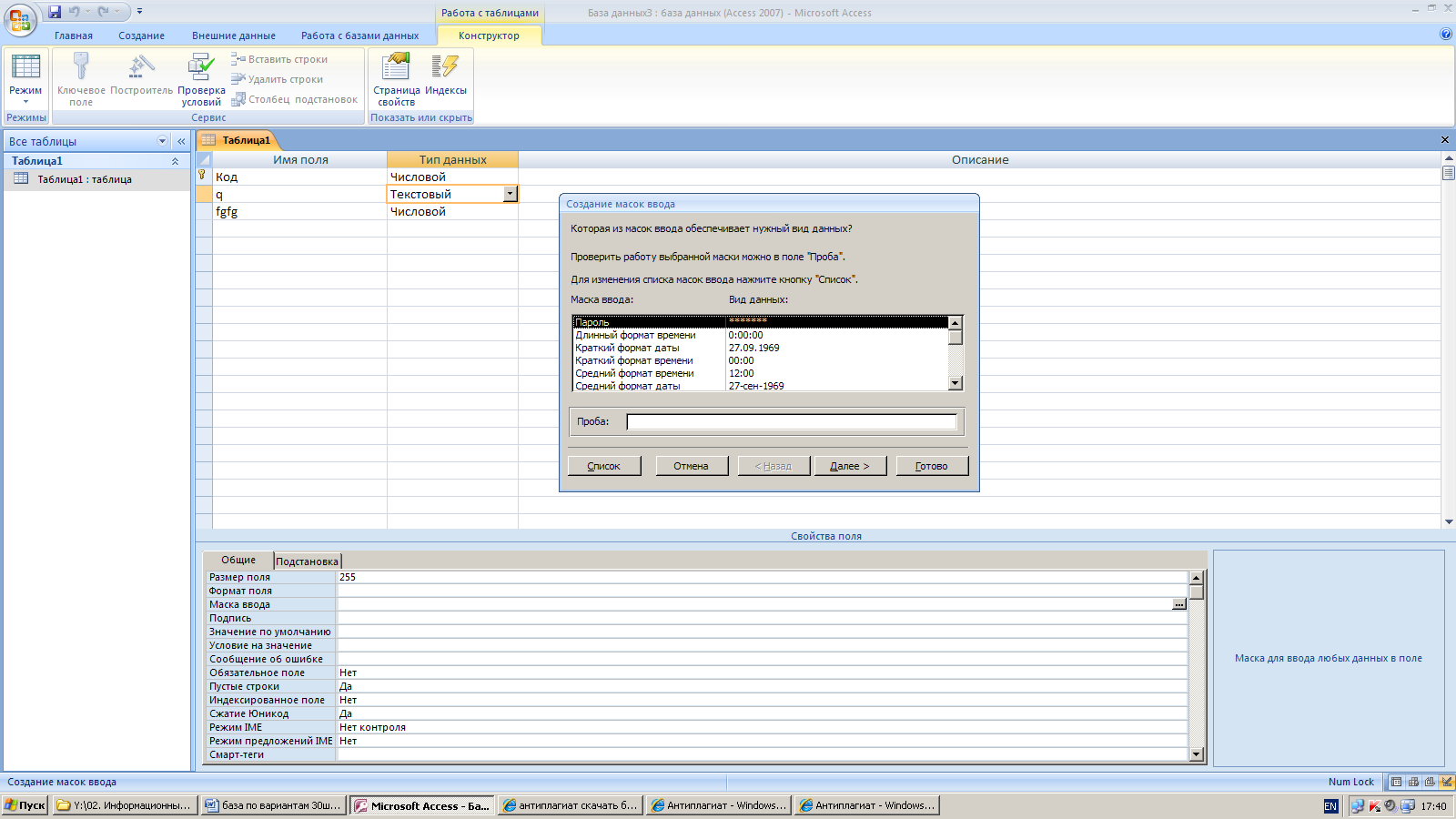This screenshot has width=1456, height=819.
Task: Switch to the Создание ribbon tab
Action: 142,35
